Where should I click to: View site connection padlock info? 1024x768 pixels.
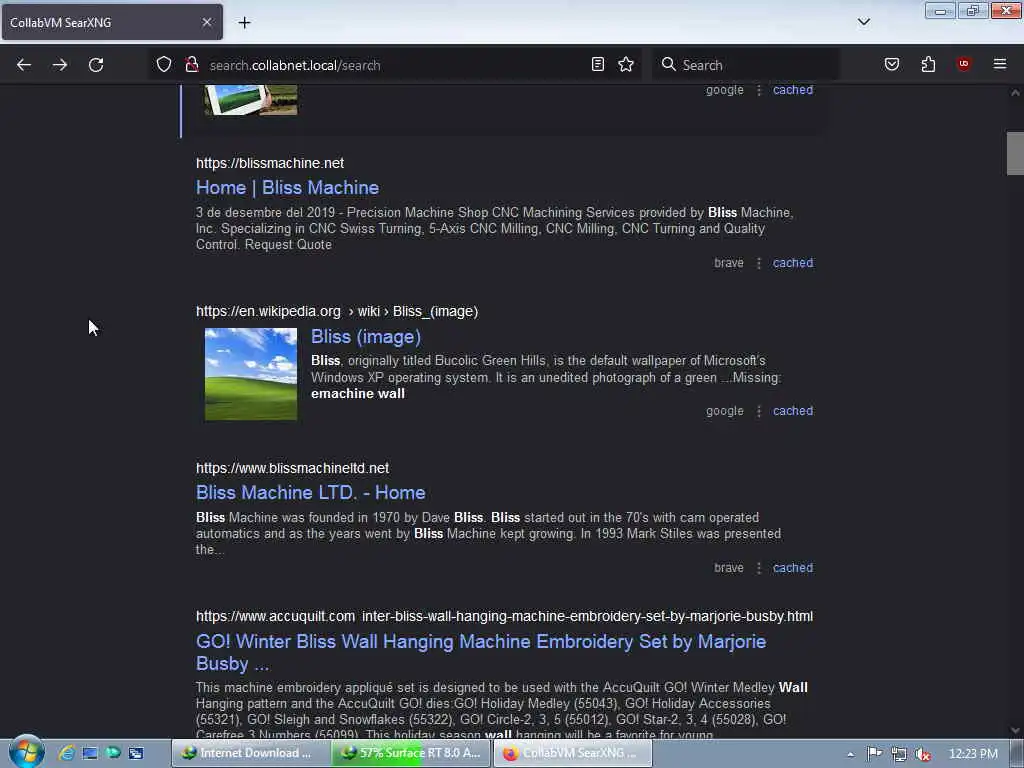[x=192, y=64]
